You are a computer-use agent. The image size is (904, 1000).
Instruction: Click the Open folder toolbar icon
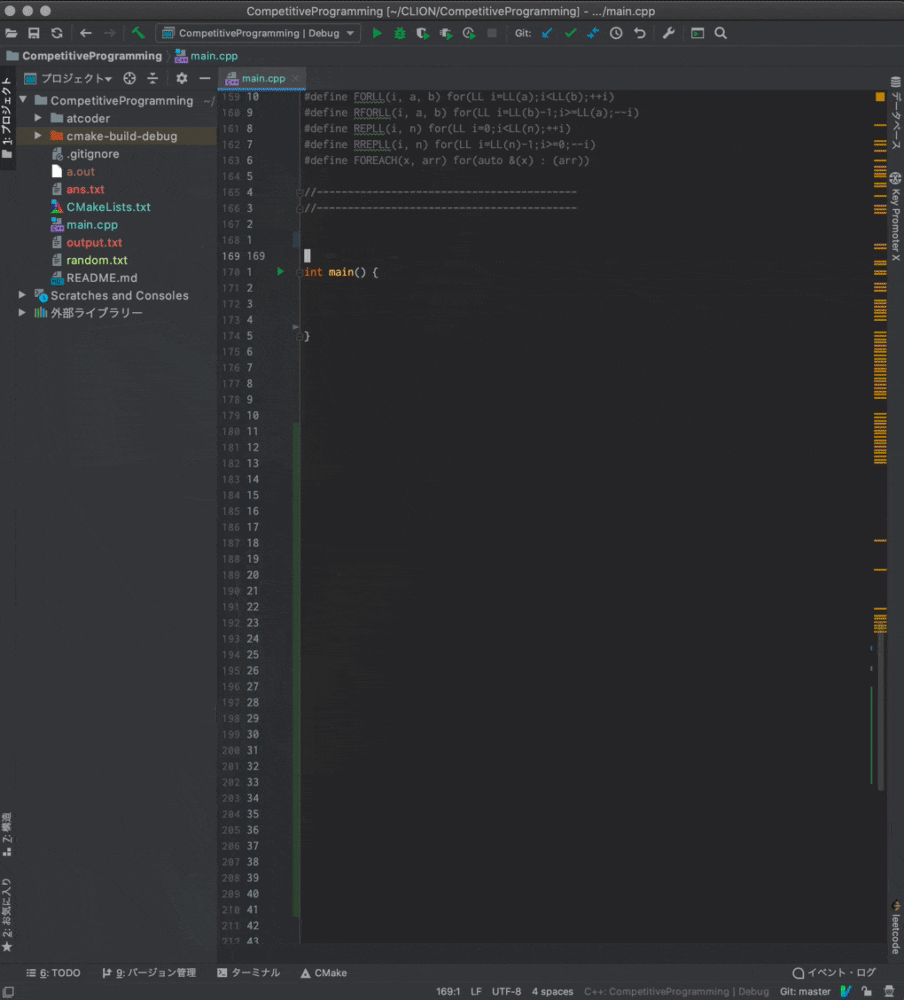11,33
